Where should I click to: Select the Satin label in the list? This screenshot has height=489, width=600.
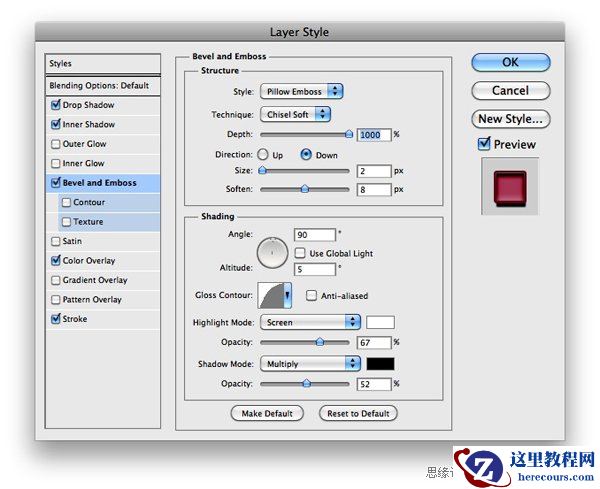coord(72,241)
